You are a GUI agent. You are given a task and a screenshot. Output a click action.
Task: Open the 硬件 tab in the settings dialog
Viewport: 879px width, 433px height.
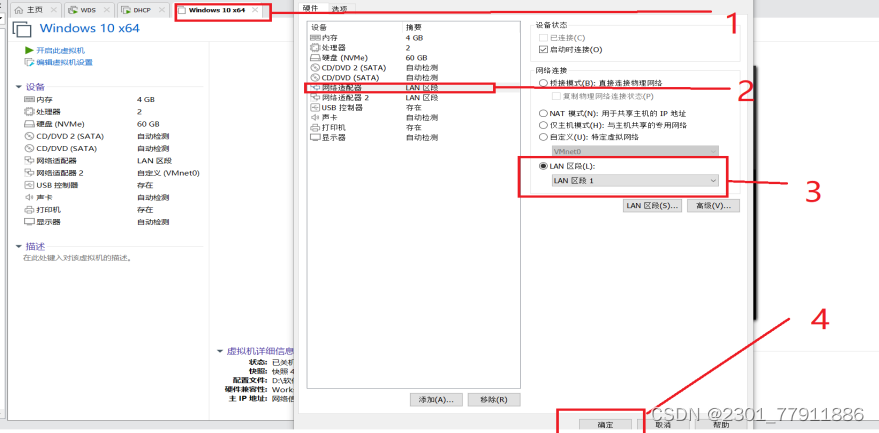(x=311, y=8)
